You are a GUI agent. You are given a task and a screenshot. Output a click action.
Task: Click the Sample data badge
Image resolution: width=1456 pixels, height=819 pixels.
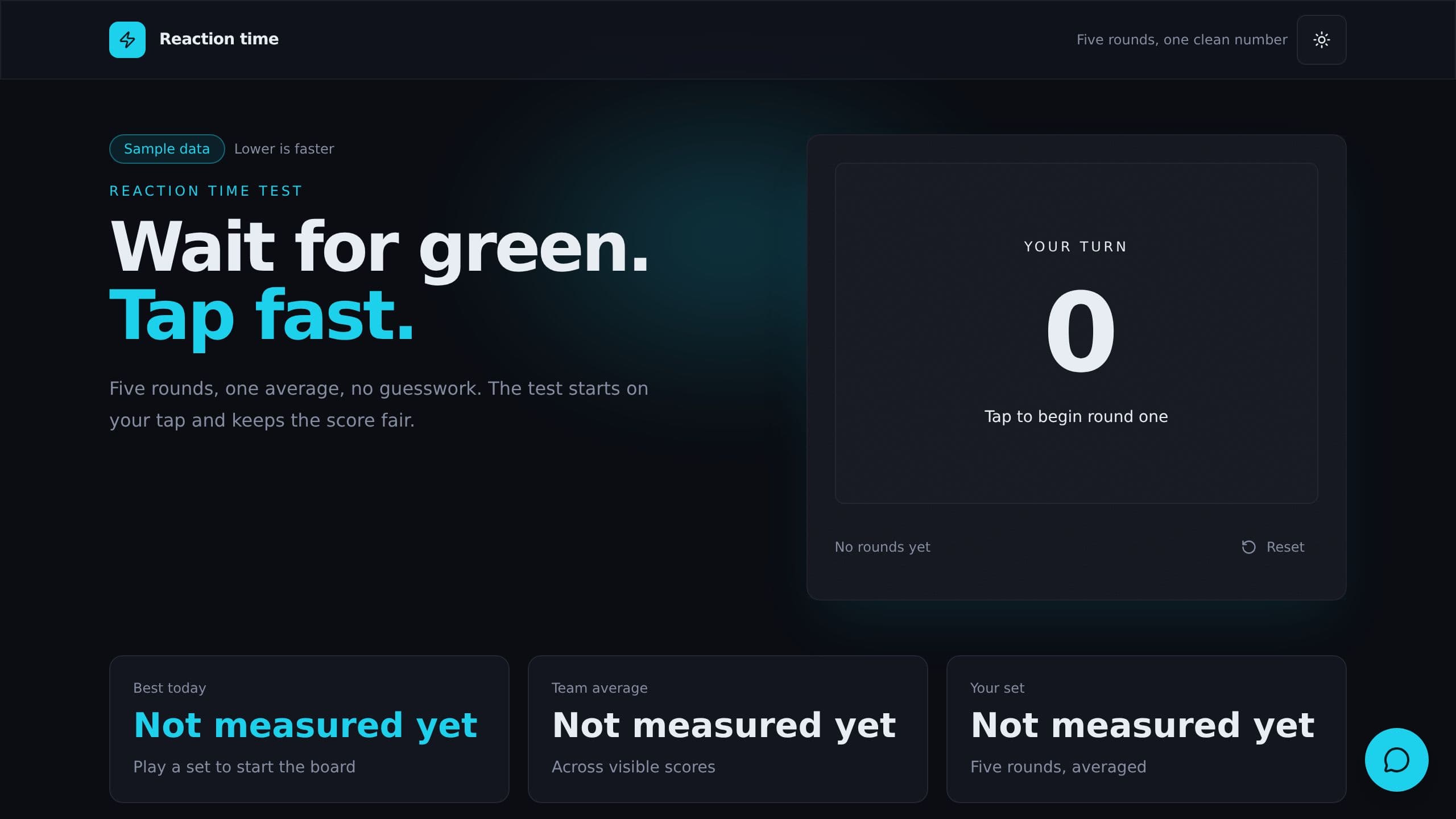click(x=167, y=148)
